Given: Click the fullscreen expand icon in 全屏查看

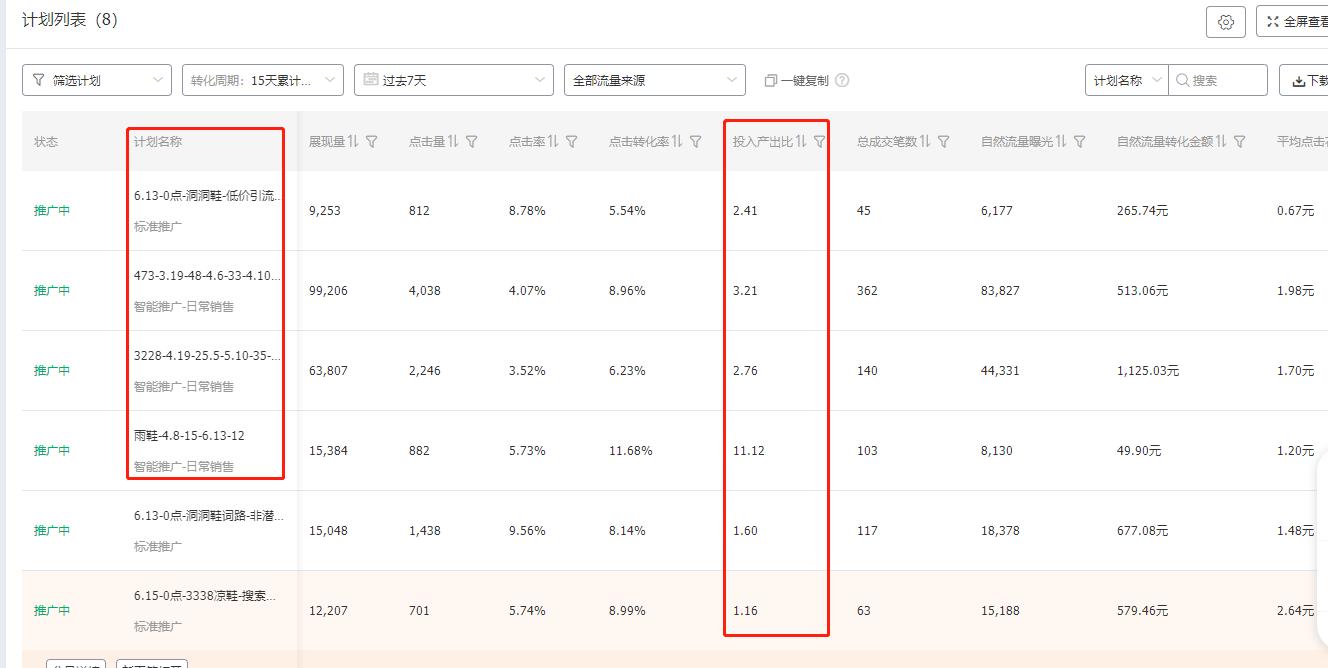Looking at the screenshot, I should [1274, 21].
